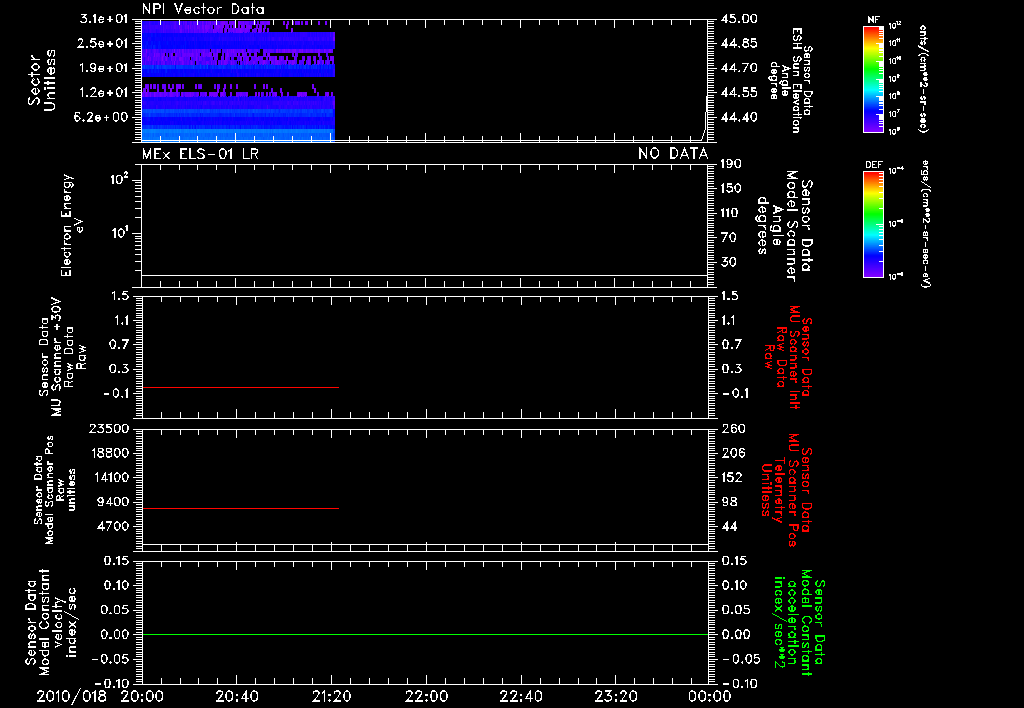Click the '23500' scanner position tick value
1024x708 pixels.
(x=108, y=428)
